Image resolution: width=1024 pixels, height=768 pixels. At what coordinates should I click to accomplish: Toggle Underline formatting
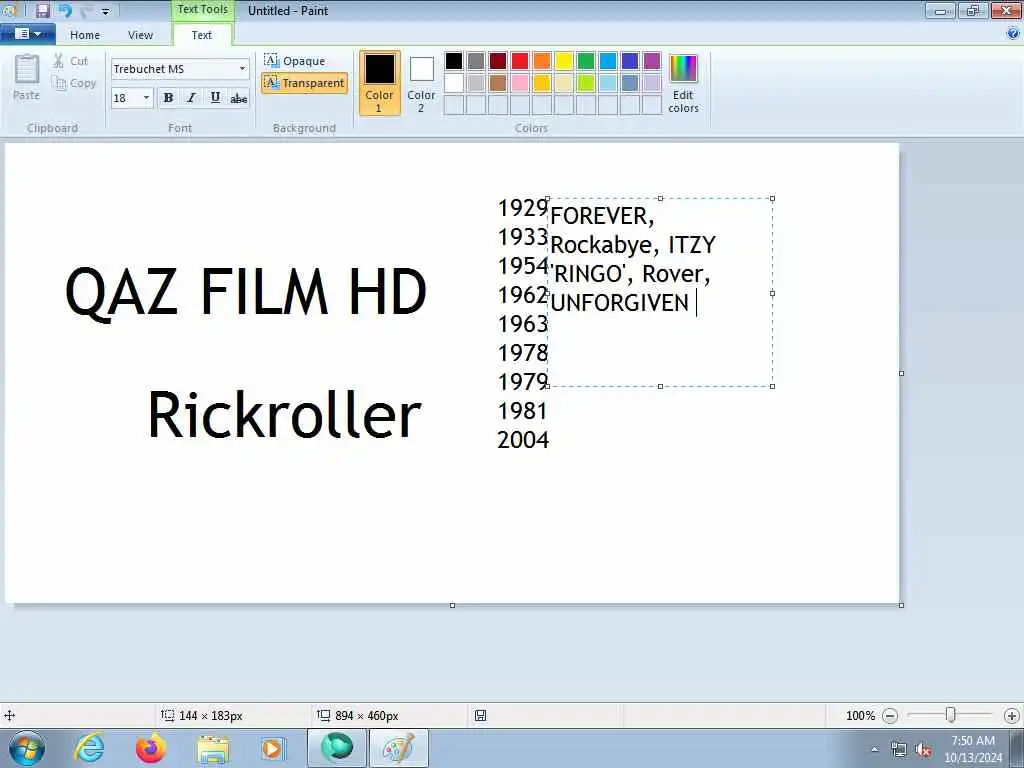tap(215, 98)
